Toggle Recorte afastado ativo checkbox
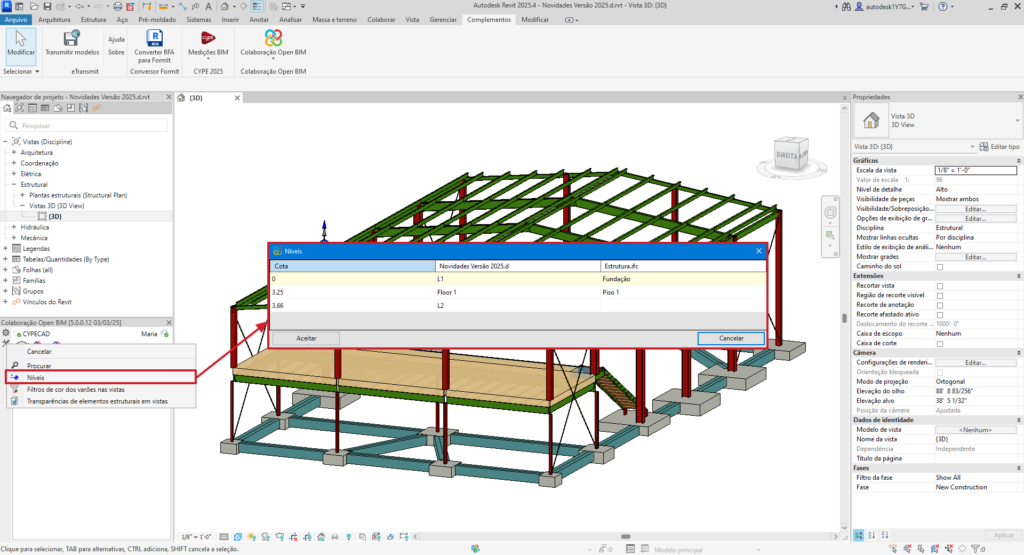Image resolution: width=1024 pixels, height=555 pixels. click(940, 315)
